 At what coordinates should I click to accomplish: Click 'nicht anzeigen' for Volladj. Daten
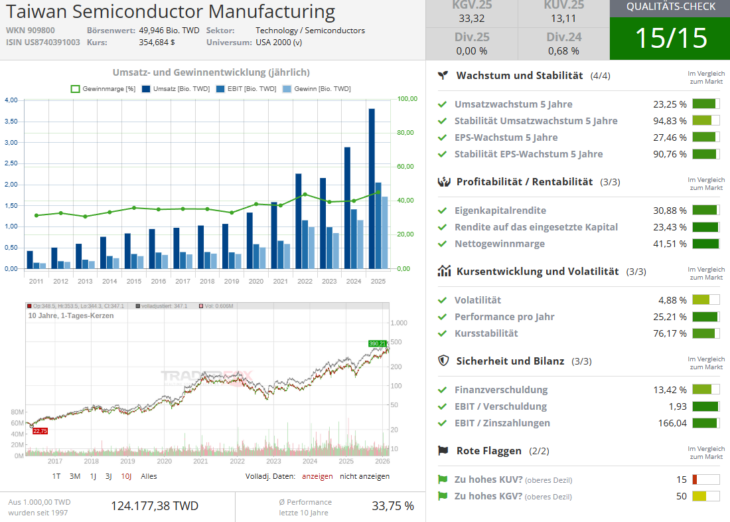(364, 477)
